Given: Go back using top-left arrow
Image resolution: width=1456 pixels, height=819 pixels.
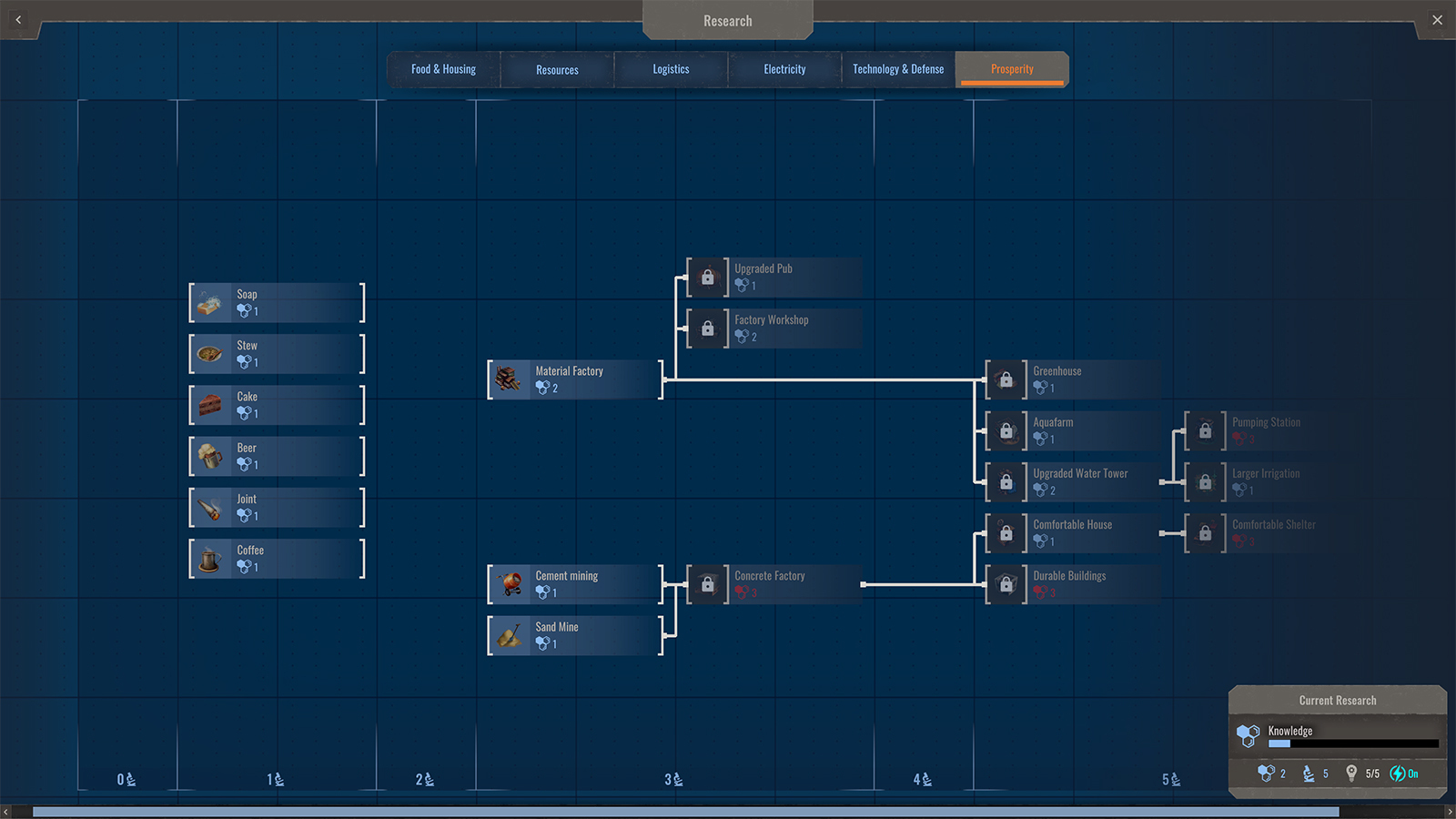Looking at the screenshot, I should click(18, 19).
